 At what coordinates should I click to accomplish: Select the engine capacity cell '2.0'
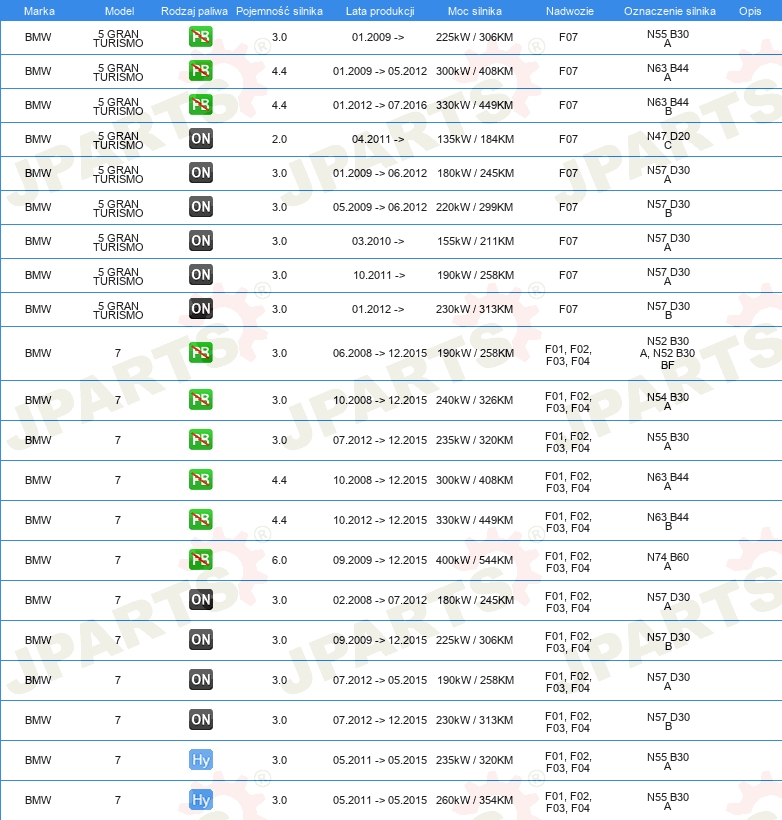click(x=279, y=139)
